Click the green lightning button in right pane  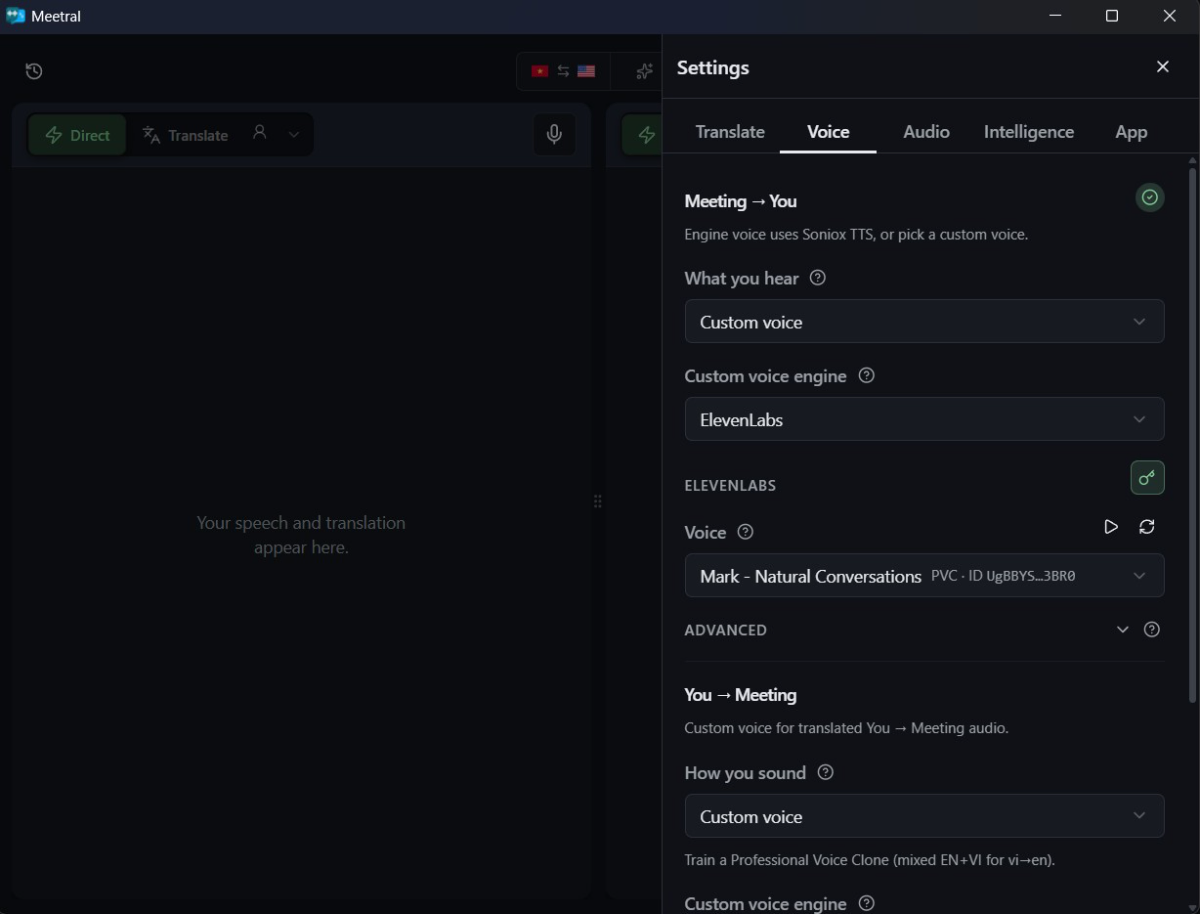642,135
